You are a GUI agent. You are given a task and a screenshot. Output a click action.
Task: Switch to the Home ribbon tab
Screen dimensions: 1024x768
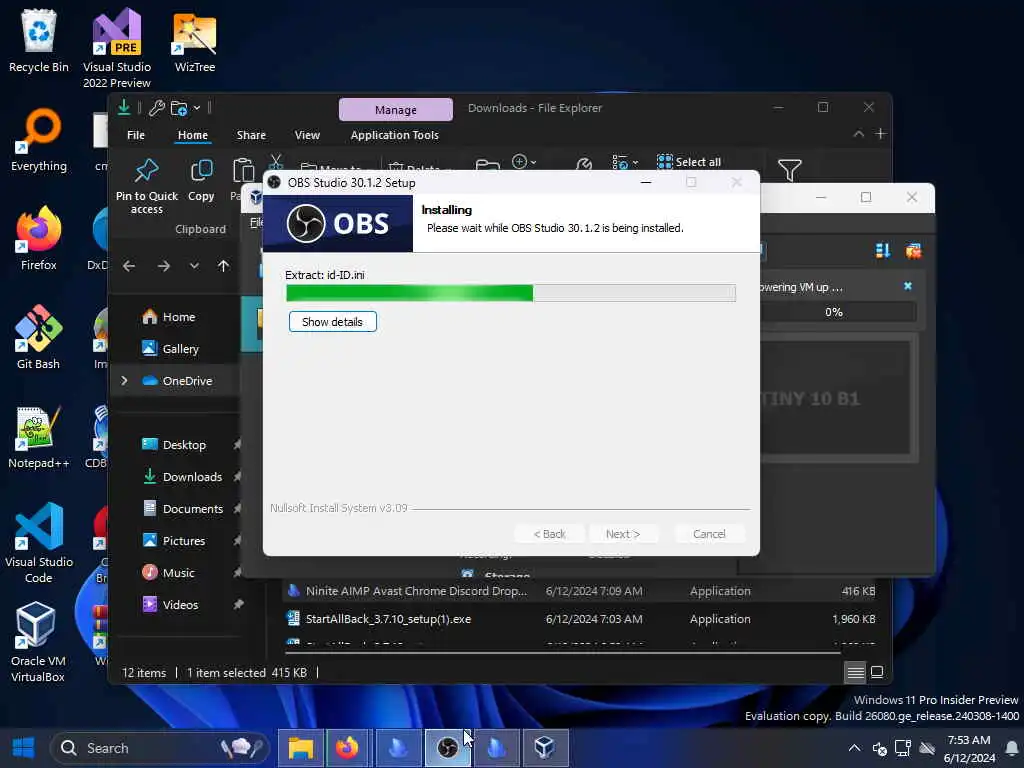click(193, 135)
